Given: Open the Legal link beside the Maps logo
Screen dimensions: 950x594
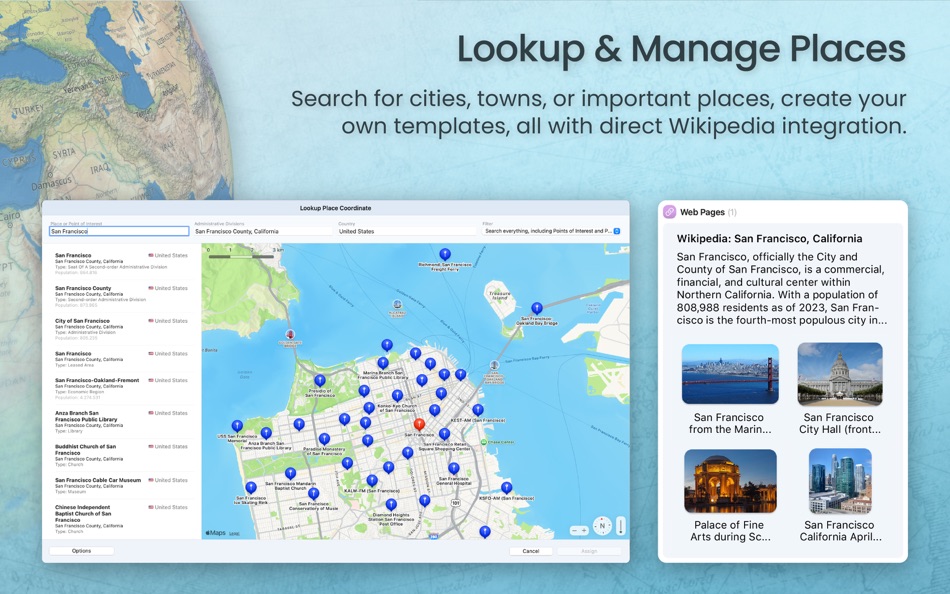Looking at the screenshot, I should point(233,532).
